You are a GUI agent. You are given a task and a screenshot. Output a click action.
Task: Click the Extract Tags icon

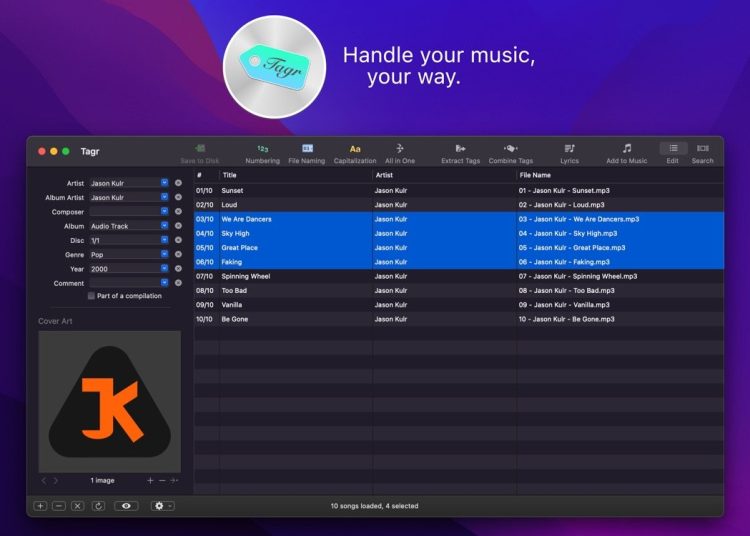[460, 152]
